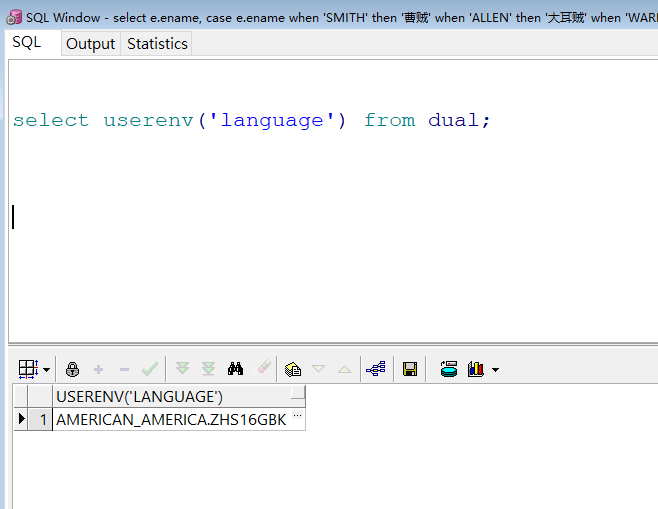Click the insert record plus icon
This screenshot has height=509, width=658.
[x=99, y=369]
